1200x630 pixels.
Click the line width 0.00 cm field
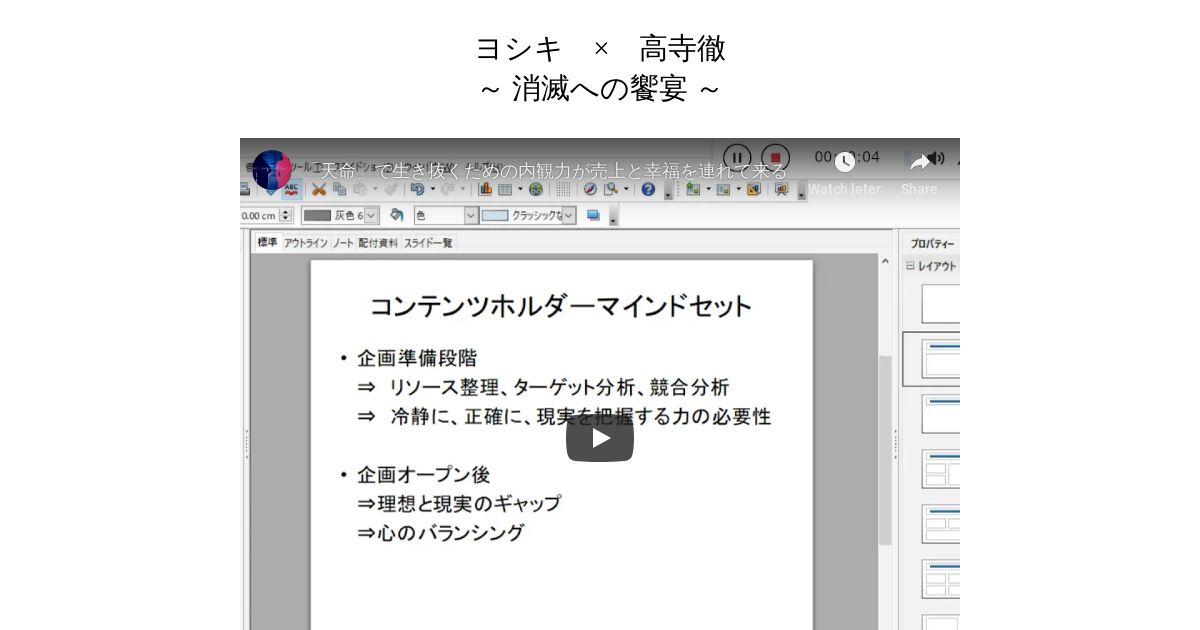[258, 215]
